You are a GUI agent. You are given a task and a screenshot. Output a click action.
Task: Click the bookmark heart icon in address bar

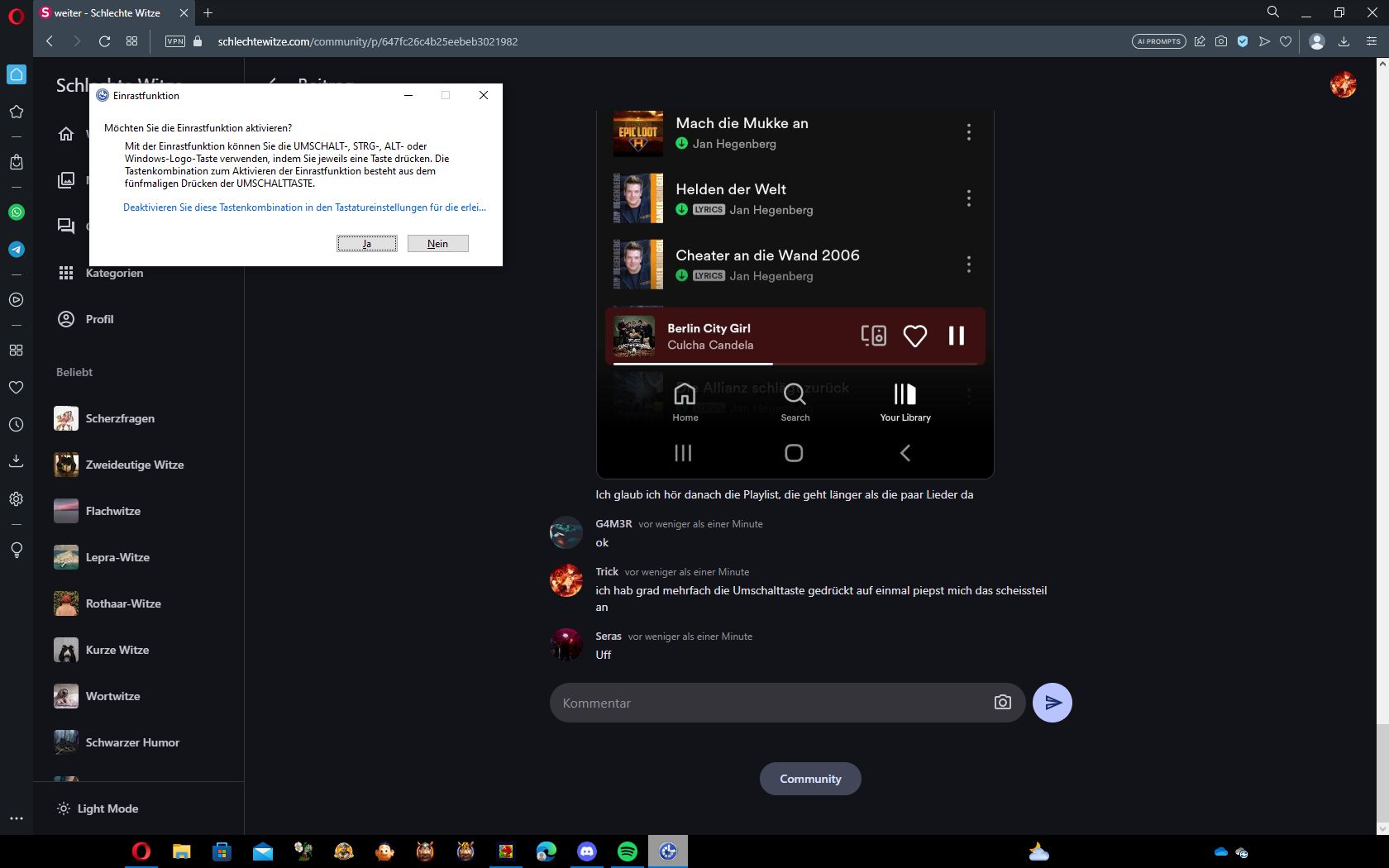coord(1286,41)
